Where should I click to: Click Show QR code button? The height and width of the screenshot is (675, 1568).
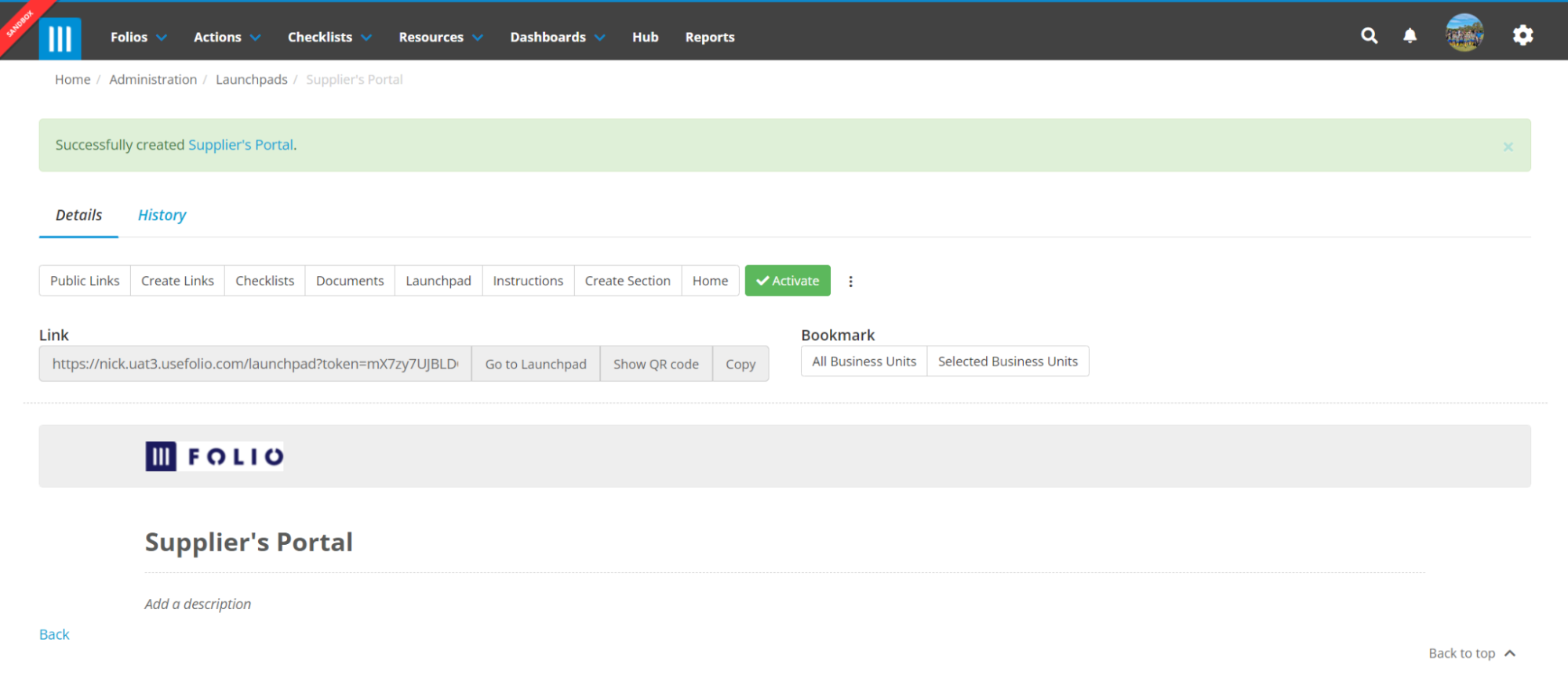[656, 364]
